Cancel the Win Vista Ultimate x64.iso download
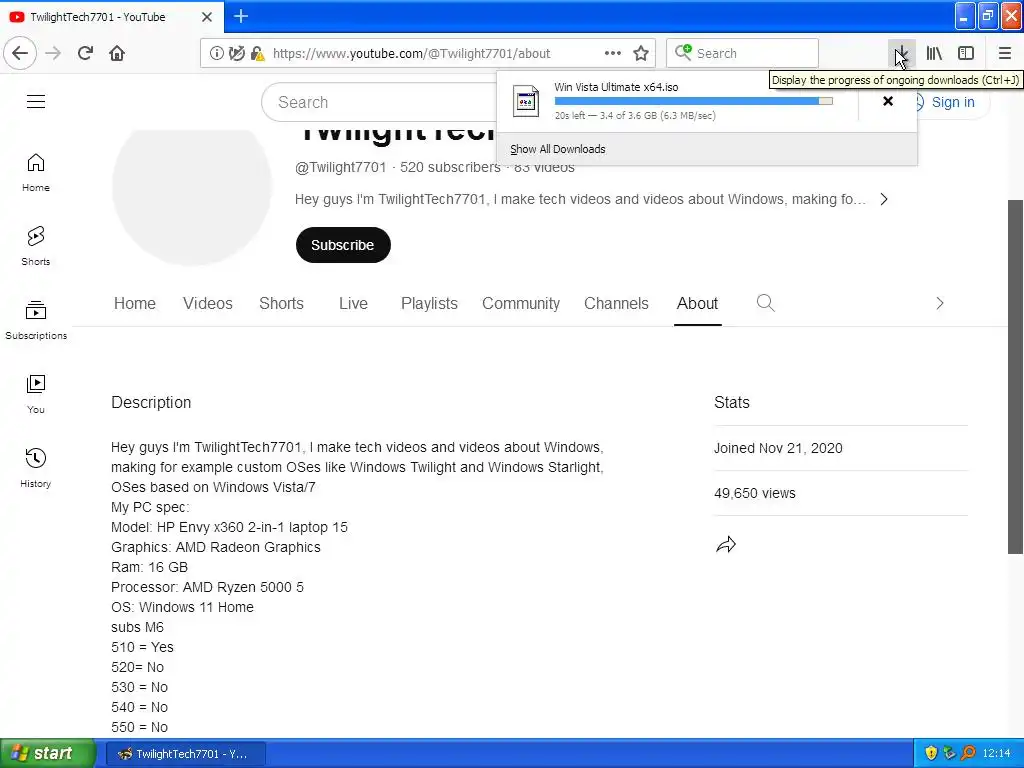 pos(888,101)
